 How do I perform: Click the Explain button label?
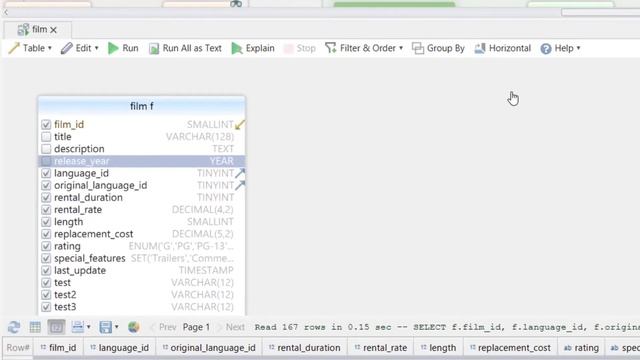(x=260, y=48)
